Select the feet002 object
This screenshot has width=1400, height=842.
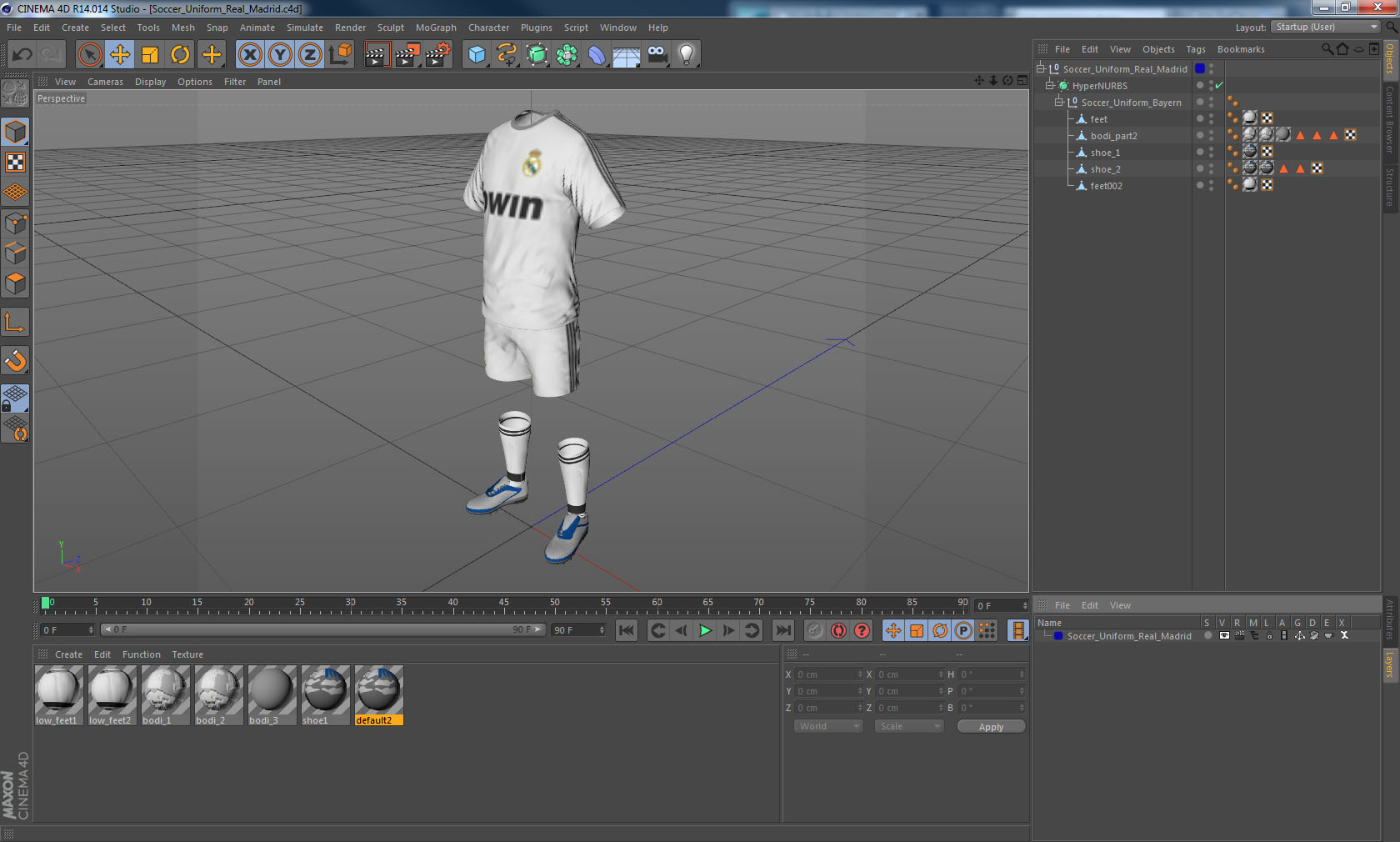pos(1106,186)
